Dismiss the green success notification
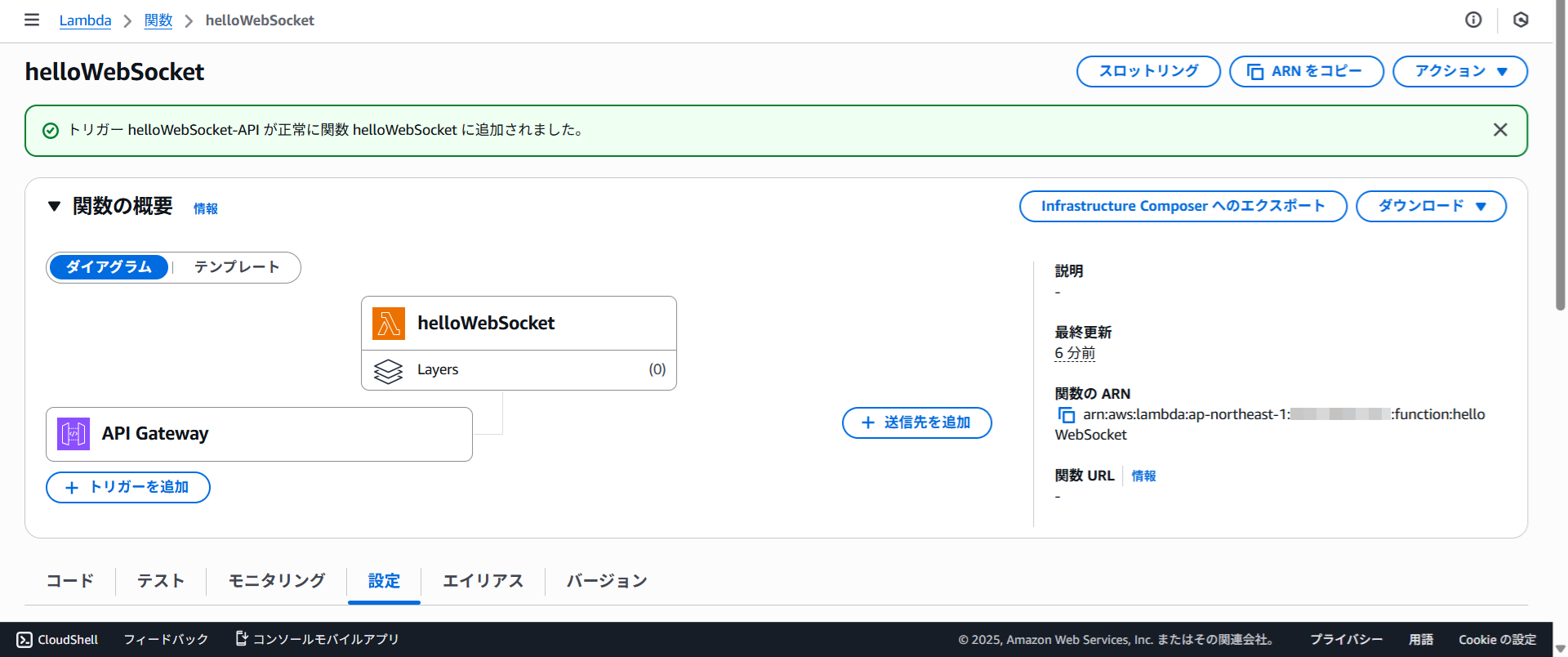This screenshot has height=657, width=1568. [1500, 130]
